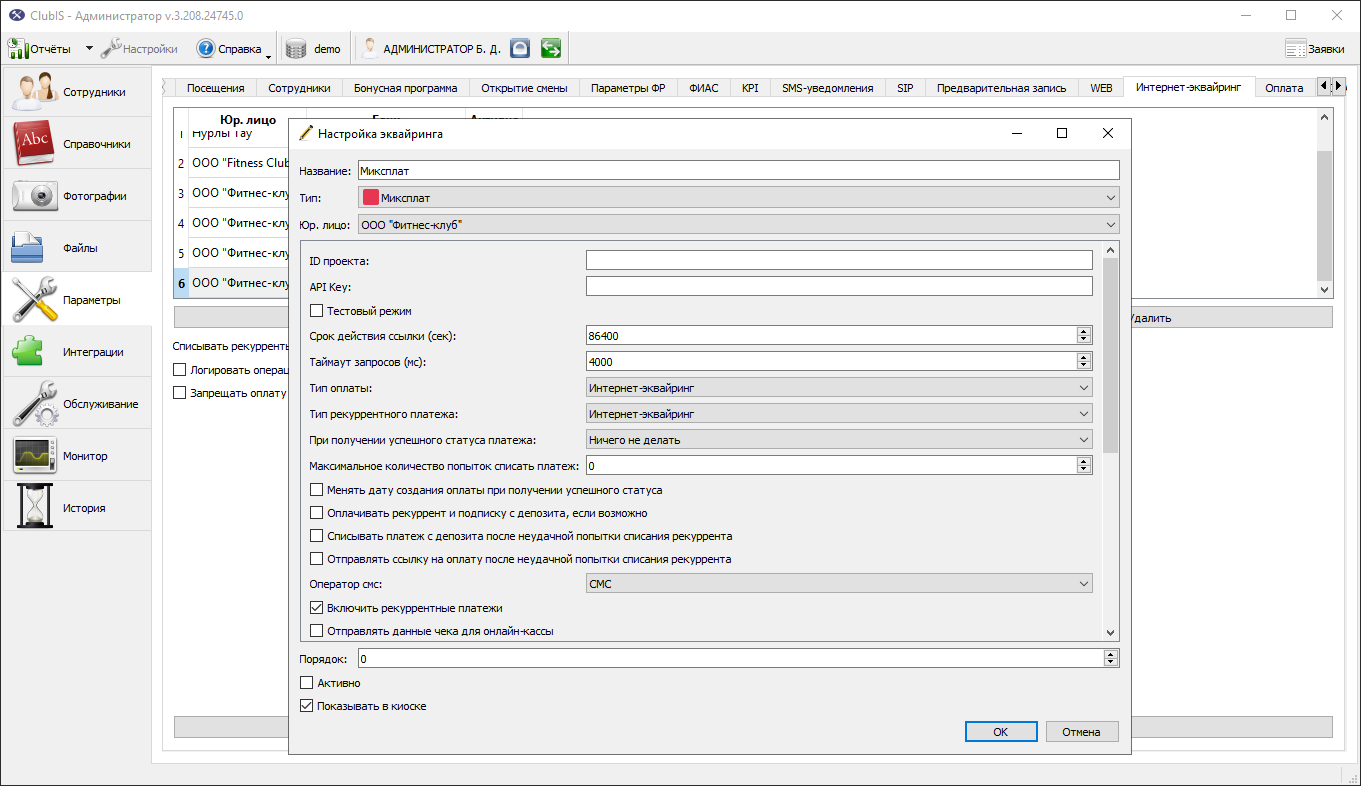The image size is (1361, 786).
Task: Check the Активно checkbox
Action: tap(307, 683)
